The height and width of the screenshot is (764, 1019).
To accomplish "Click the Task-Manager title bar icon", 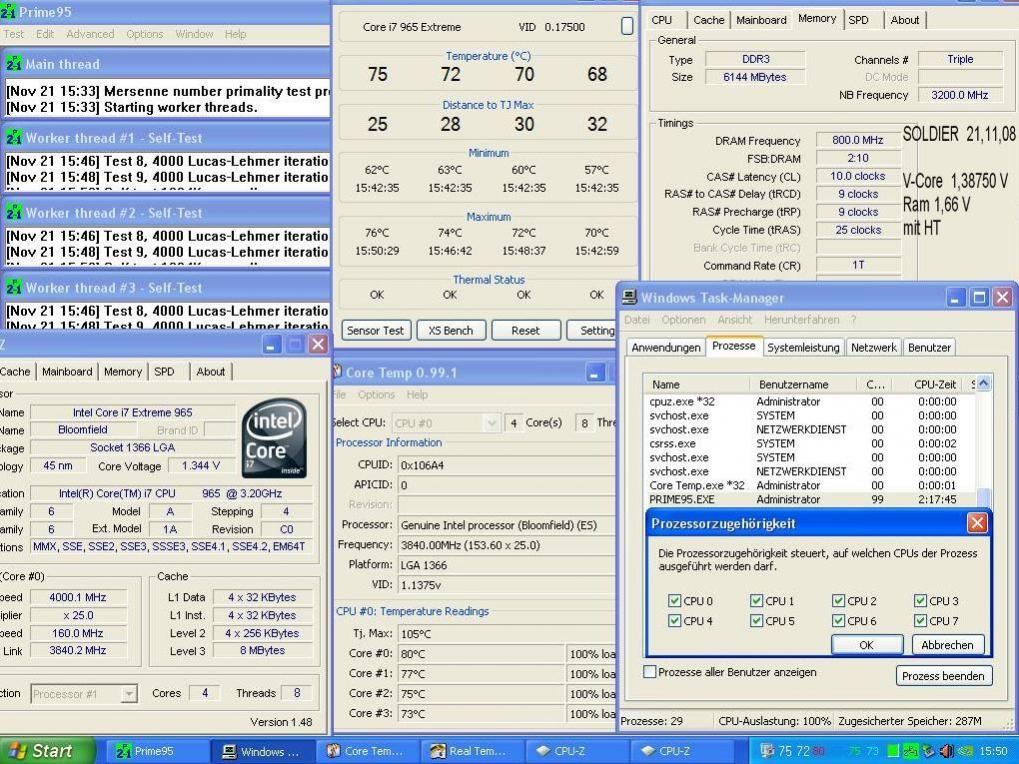I will 630,298.
